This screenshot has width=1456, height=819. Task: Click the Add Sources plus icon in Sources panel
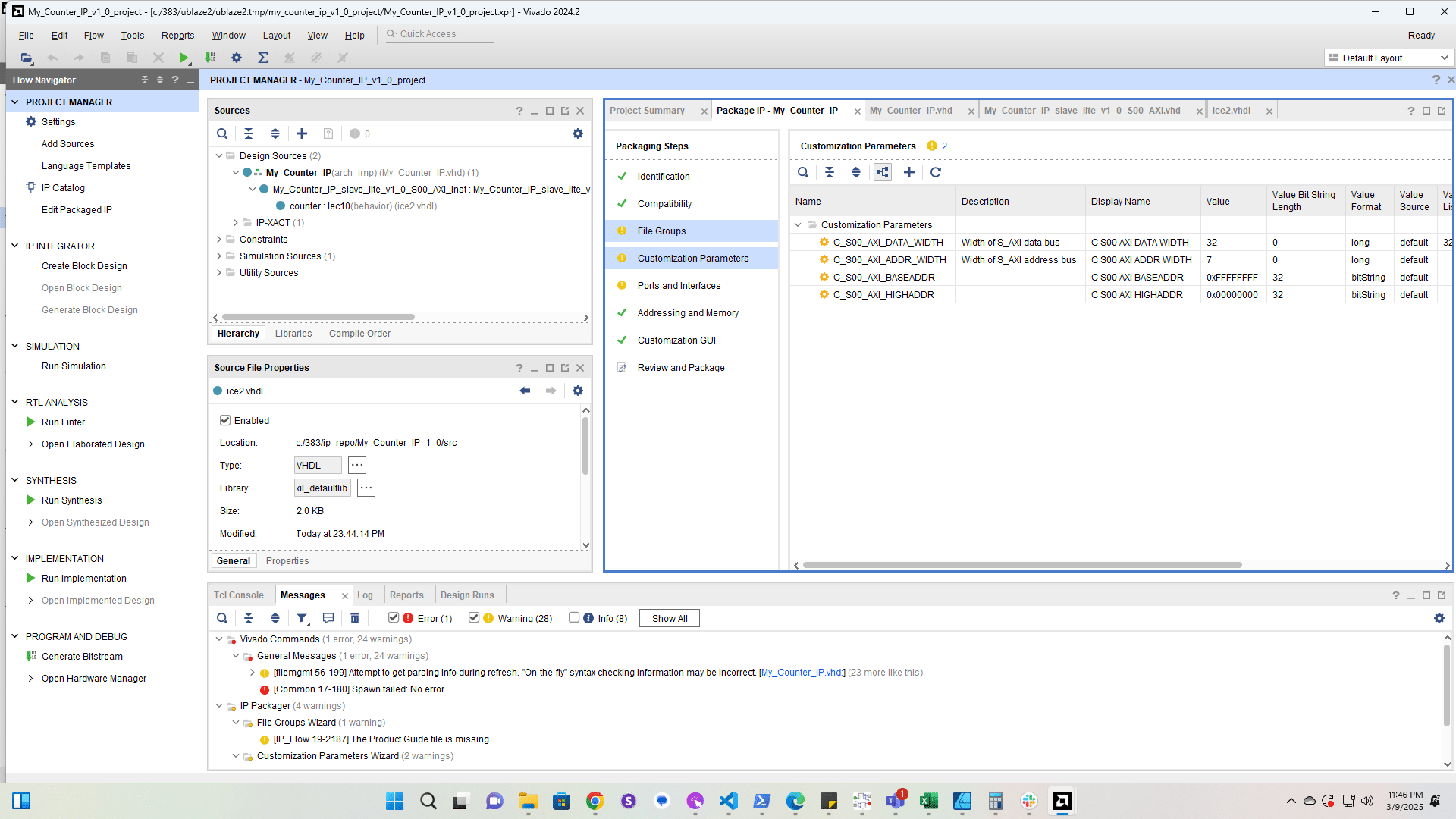coord(302,133)
